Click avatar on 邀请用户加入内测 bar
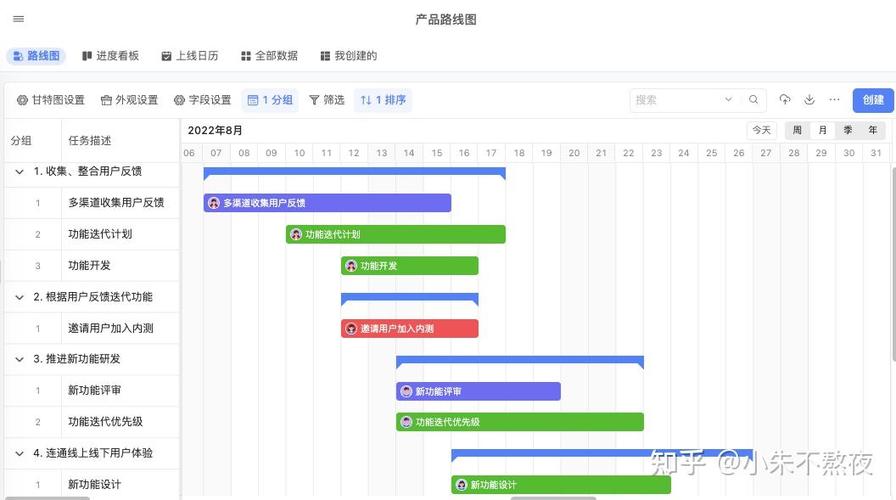 (351, 329)
